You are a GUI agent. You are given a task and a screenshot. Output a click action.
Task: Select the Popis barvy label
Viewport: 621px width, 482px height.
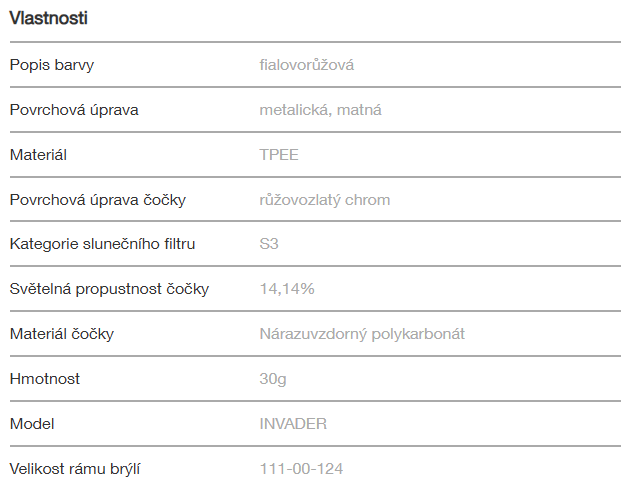pos(52,65)
